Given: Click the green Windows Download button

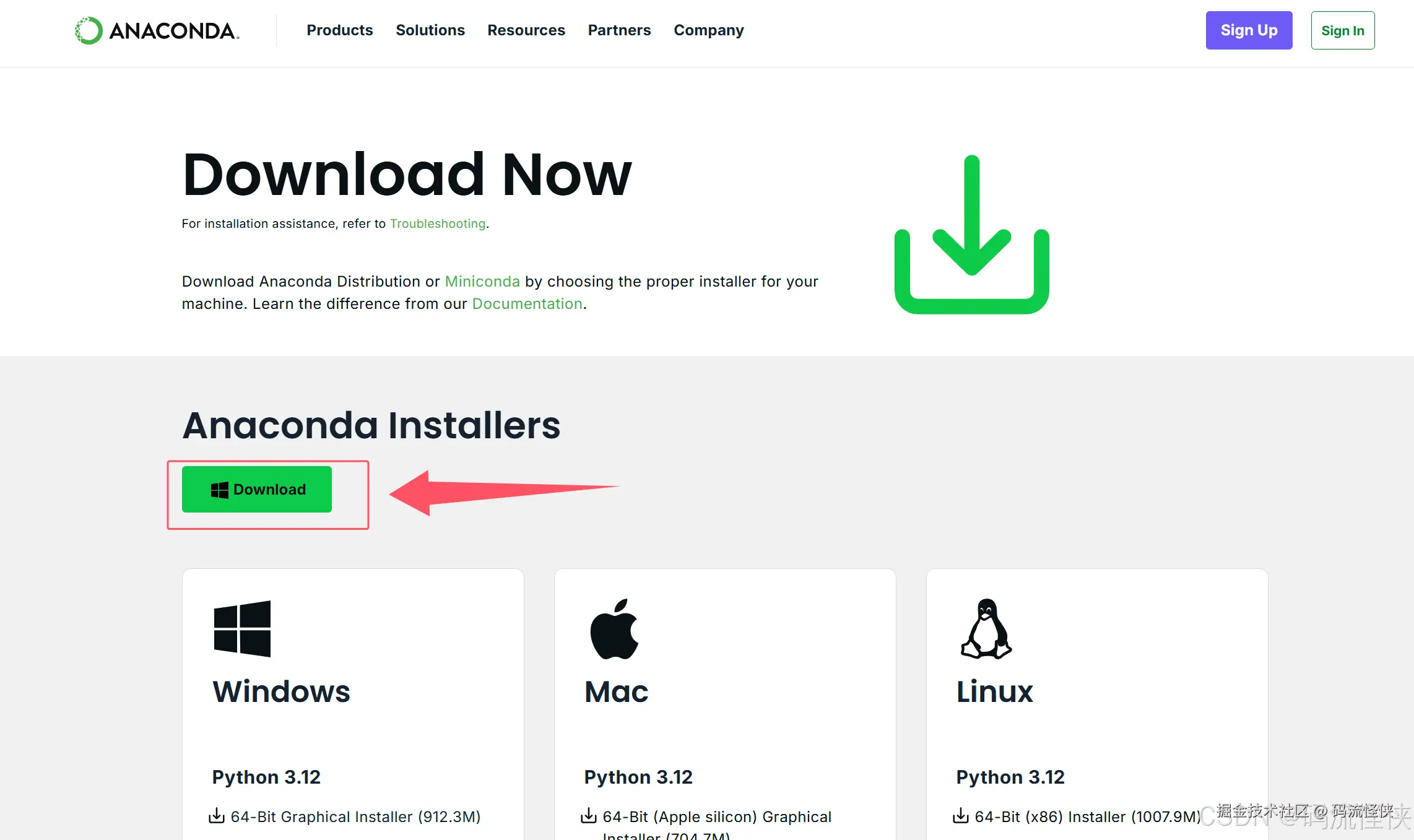Looking at the screenshot, I should (x=257, y=490).
